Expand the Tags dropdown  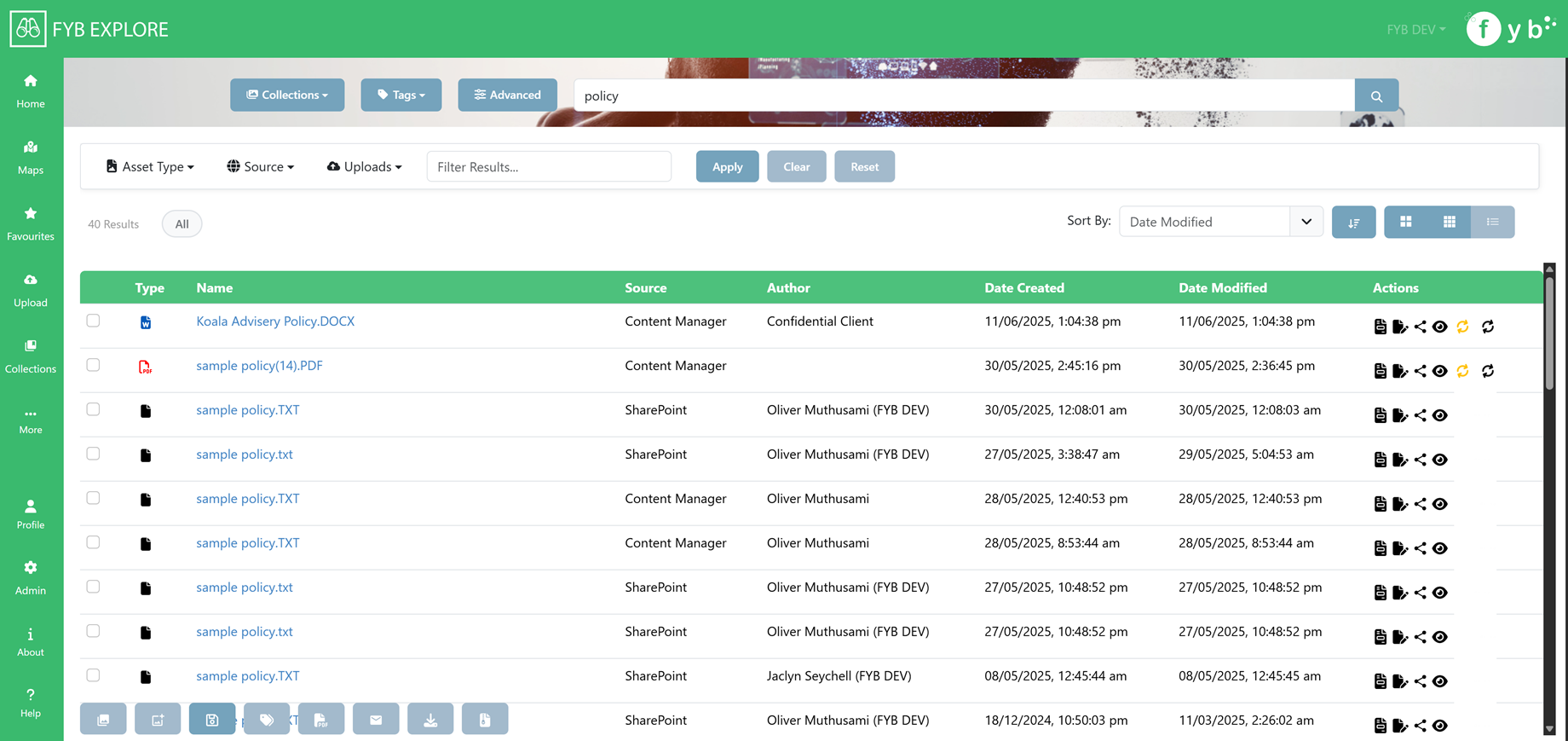pyautogui.click(x=401, y=95)
